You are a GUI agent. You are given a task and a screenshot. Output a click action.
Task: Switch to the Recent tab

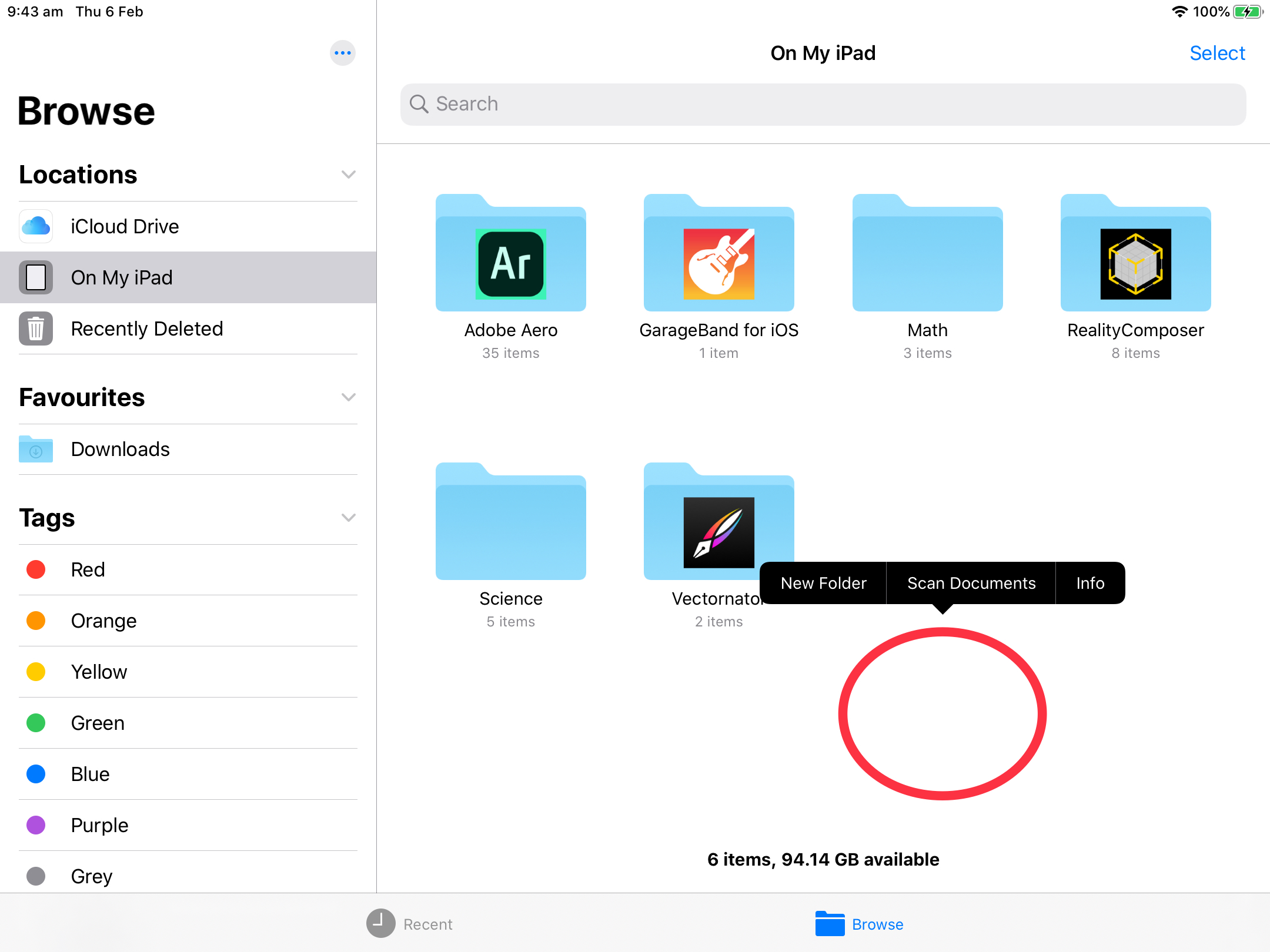(409, 924)
